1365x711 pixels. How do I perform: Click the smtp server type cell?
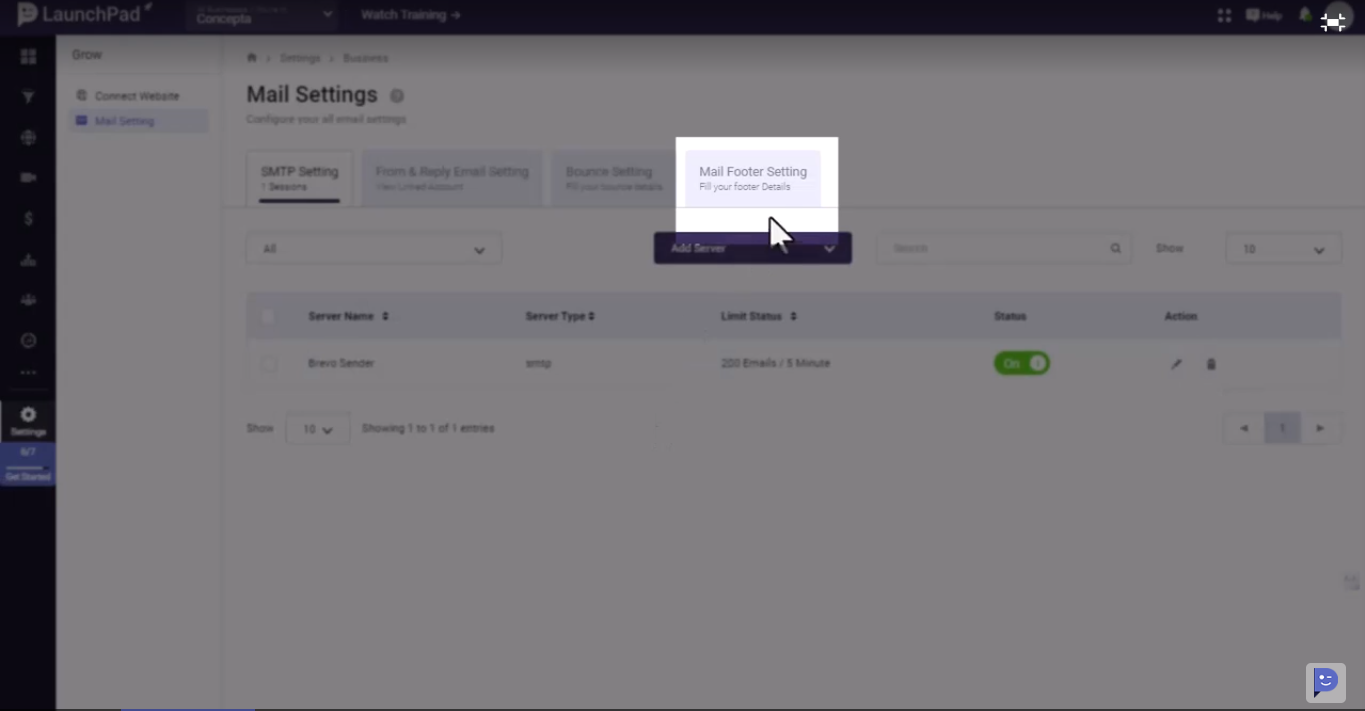(x=538, y=363)
